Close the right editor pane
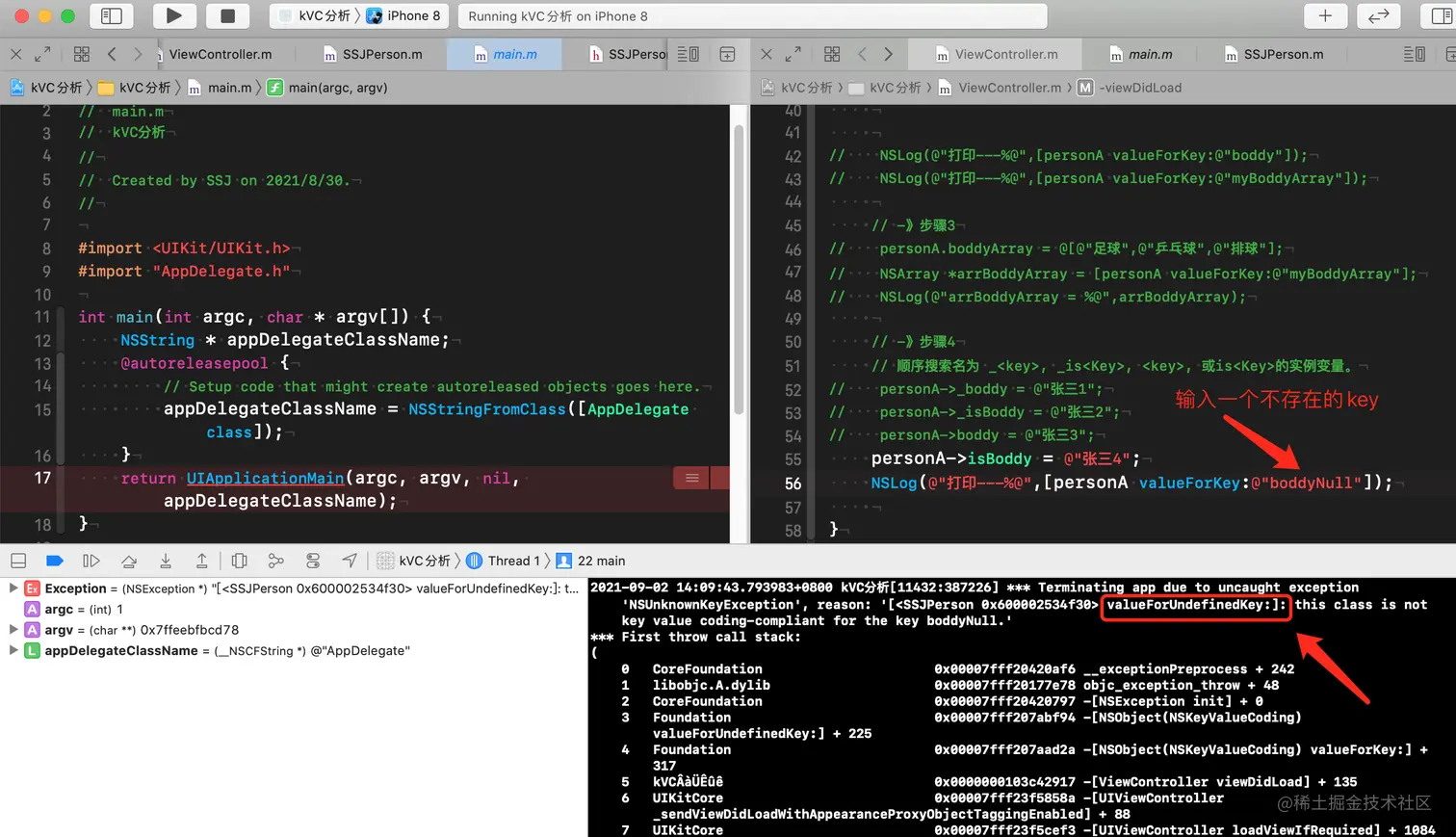The height and width of the screenshot is (837, 1456). pos(767,54)
